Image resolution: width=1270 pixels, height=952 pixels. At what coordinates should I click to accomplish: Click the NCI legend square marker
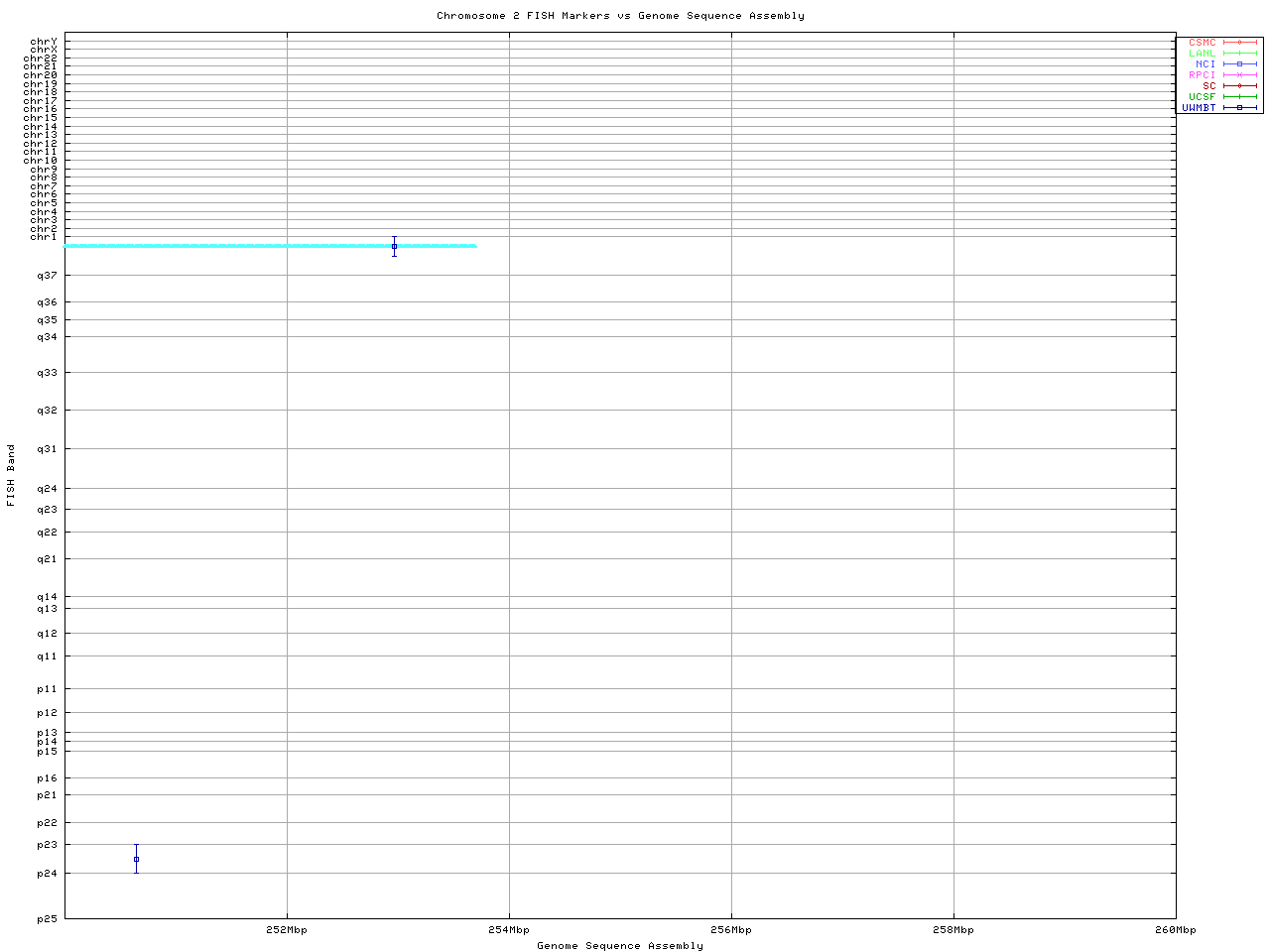1239,64
